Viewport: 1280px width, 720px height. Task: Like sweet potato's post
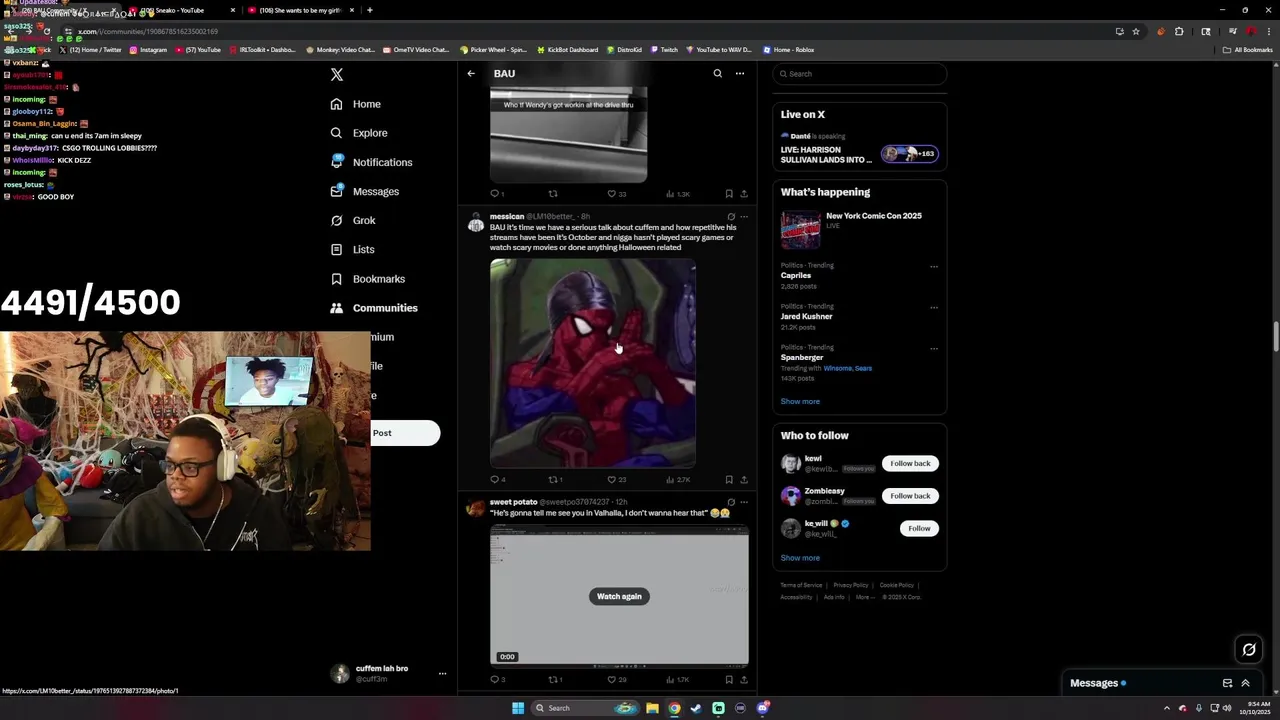(x=616, y=679)
